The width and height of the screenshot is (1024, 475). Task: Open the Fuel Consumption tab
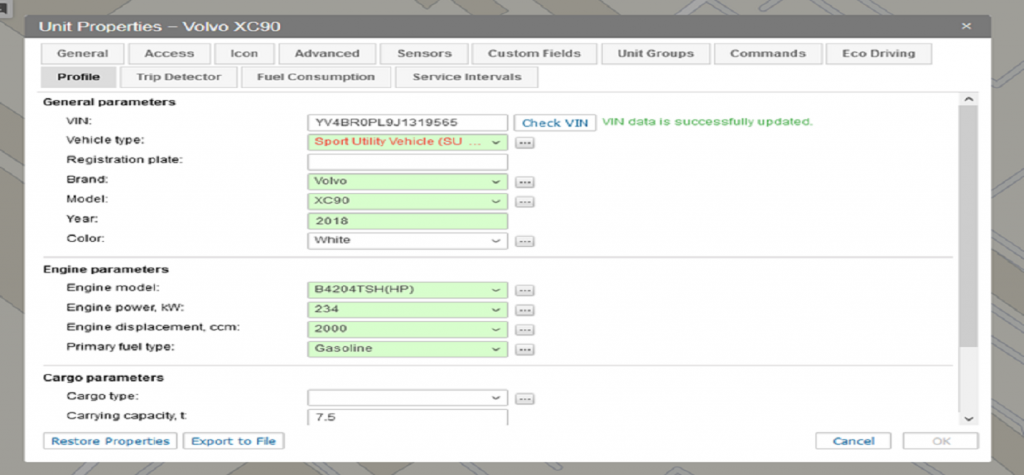(316, 76)
